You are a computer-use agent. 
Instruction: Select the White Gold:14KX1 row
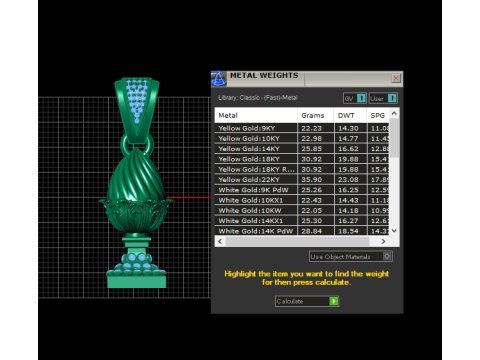(x=302, y=221)
